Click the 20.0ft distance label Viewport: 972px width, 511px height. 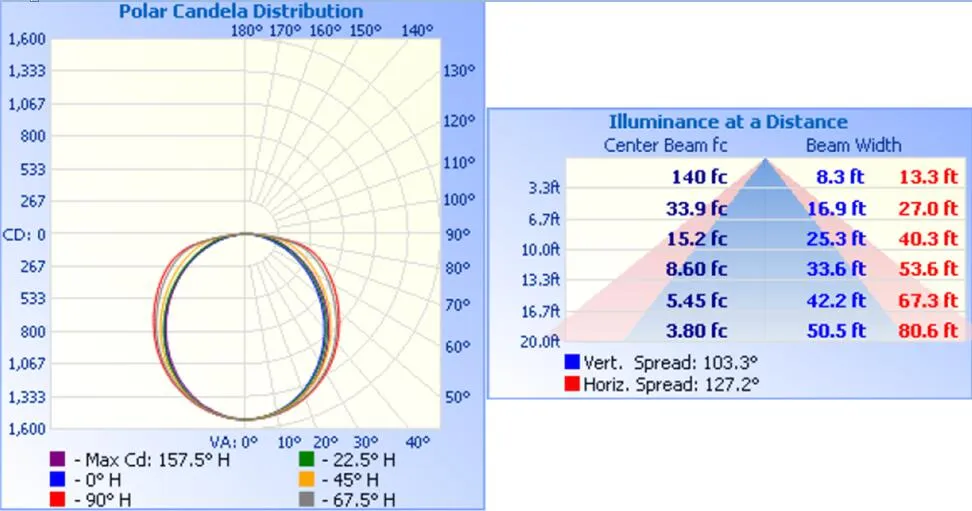pos(540,342)
